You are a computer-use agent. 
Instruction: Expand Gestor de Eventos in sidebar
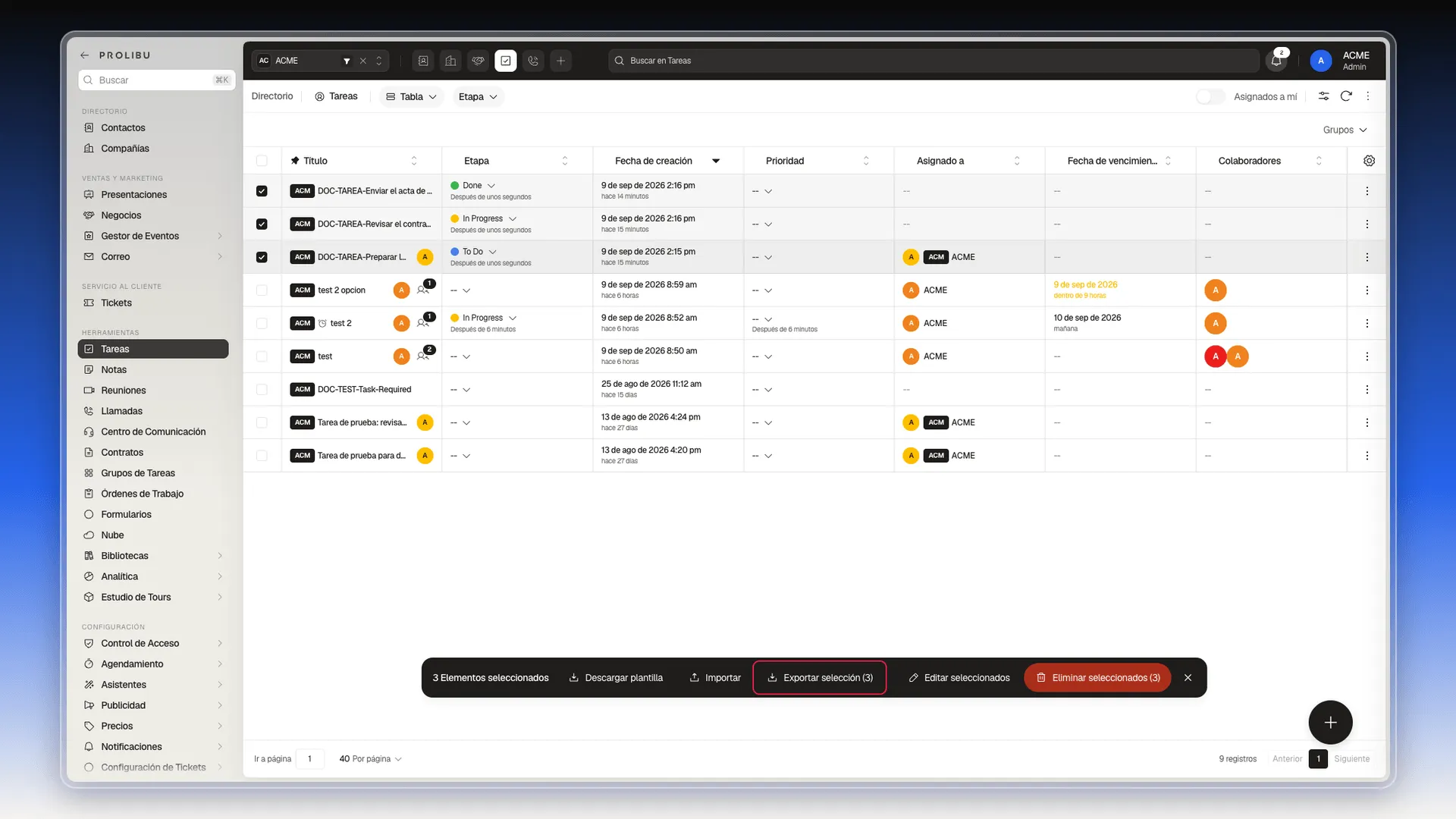click(153, 236)
